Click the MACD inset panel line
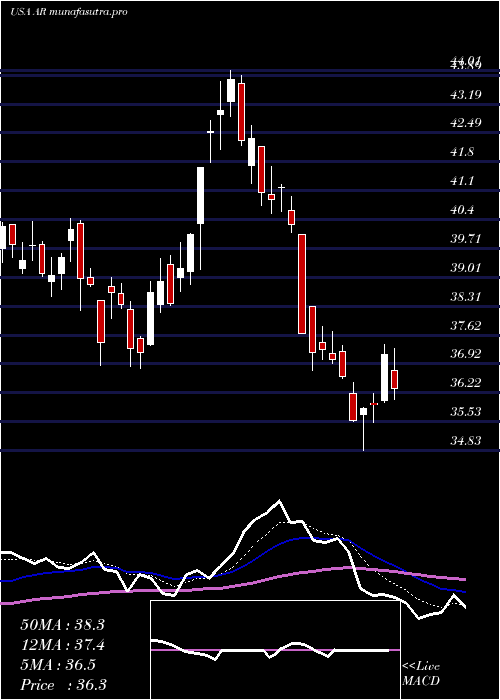The image size is (500, 700). click(x=270, y=650)
